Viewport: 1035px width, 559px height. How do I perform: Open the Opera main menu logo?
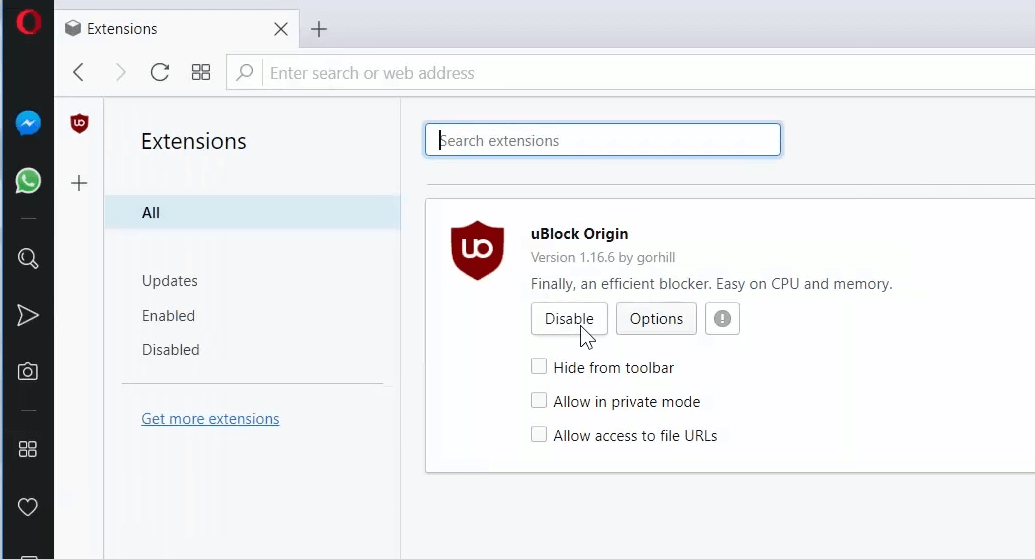[x=28, y=22]
